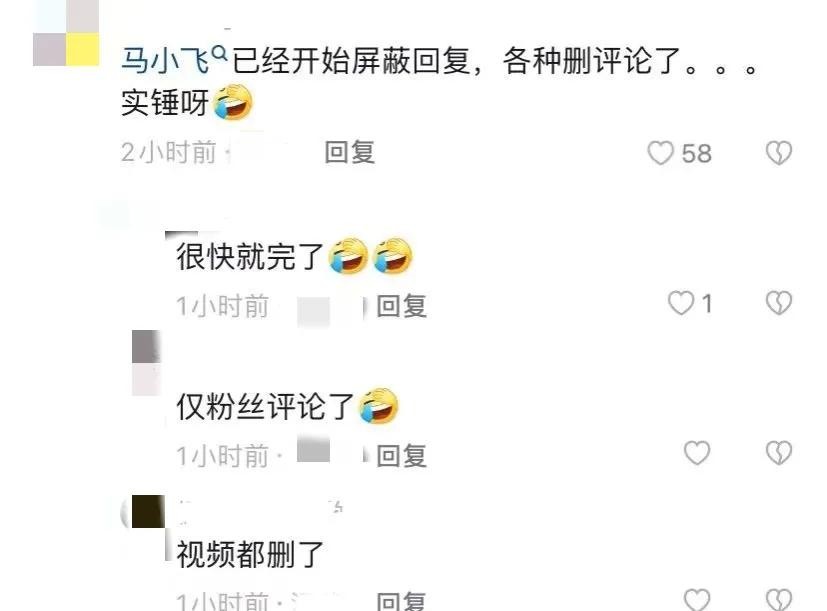Viewport: 827px width, 611px height.
Task: Open avatar above 仅粉丝评论了 reply
Action: click(x=146, y=362)
